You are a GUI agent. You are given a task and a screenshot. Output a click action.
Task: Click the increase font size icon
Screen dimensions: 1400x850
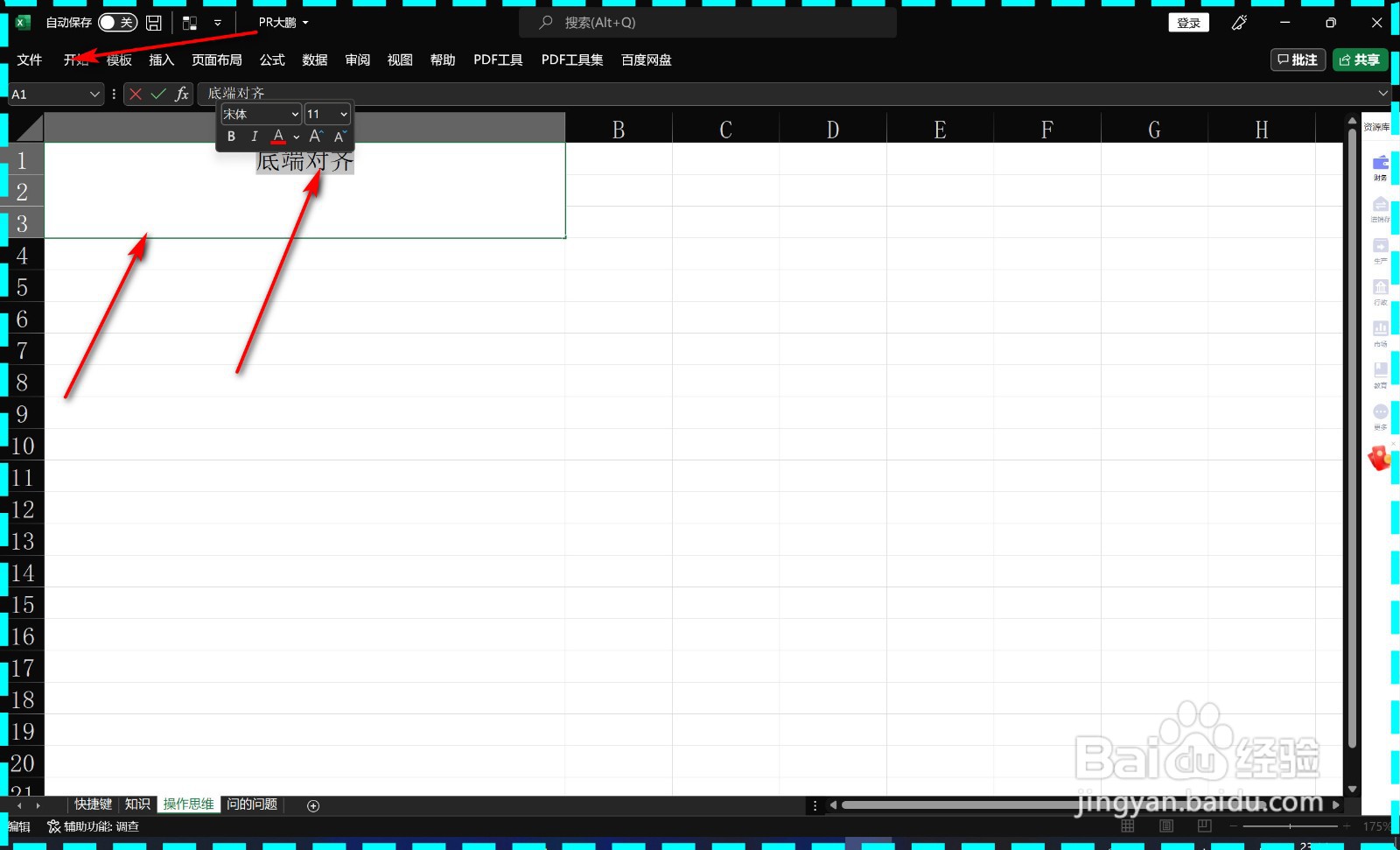click(316, 137)
